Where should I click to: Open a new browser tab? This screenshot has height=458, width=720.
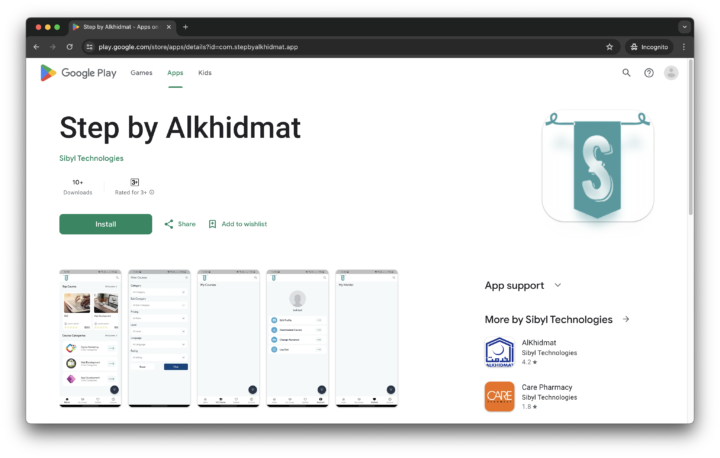point(186,27)
